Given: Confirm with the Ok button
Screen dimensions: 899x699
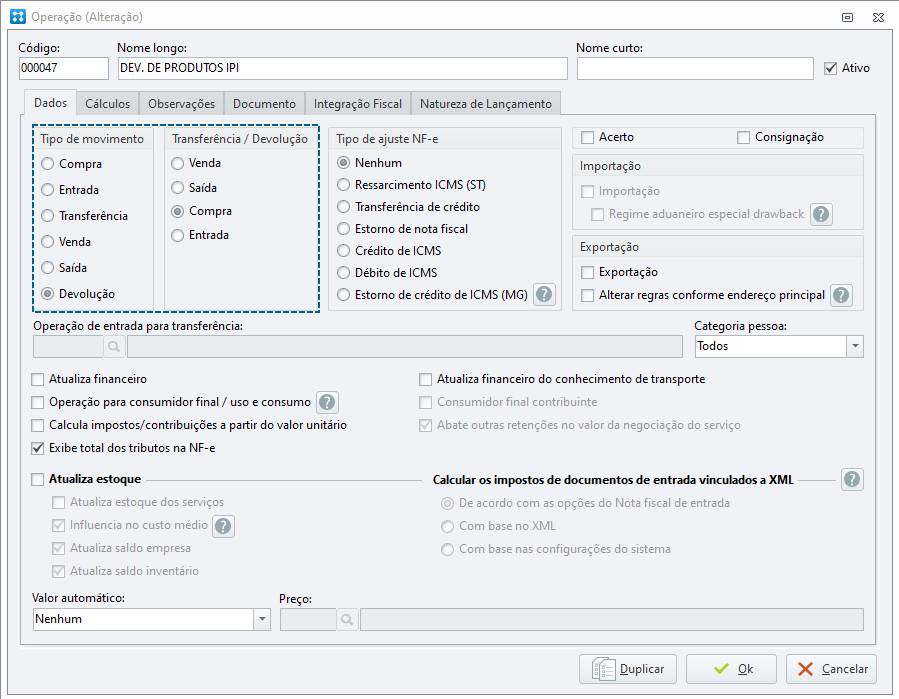Looking at the screenshot, I should coord(732,669).
